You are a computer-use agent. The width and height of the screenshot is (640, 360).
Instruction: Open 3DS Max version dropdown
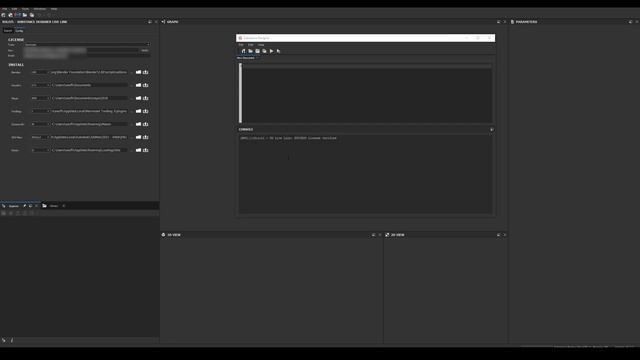(40, 137)
